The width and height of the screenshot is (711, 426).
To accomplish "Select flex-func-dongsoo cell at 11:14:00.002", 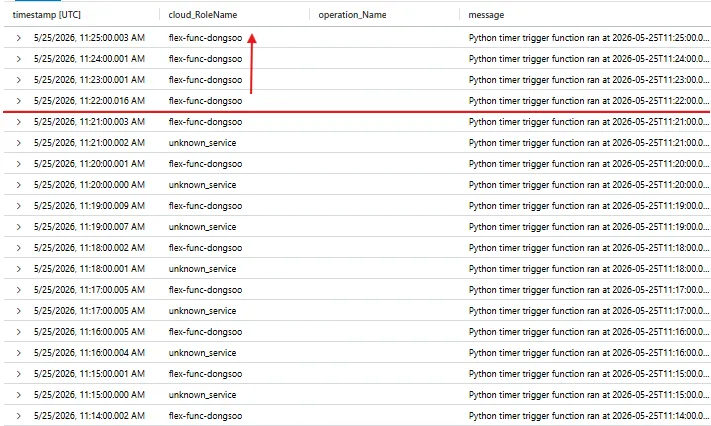I will 205,416.
